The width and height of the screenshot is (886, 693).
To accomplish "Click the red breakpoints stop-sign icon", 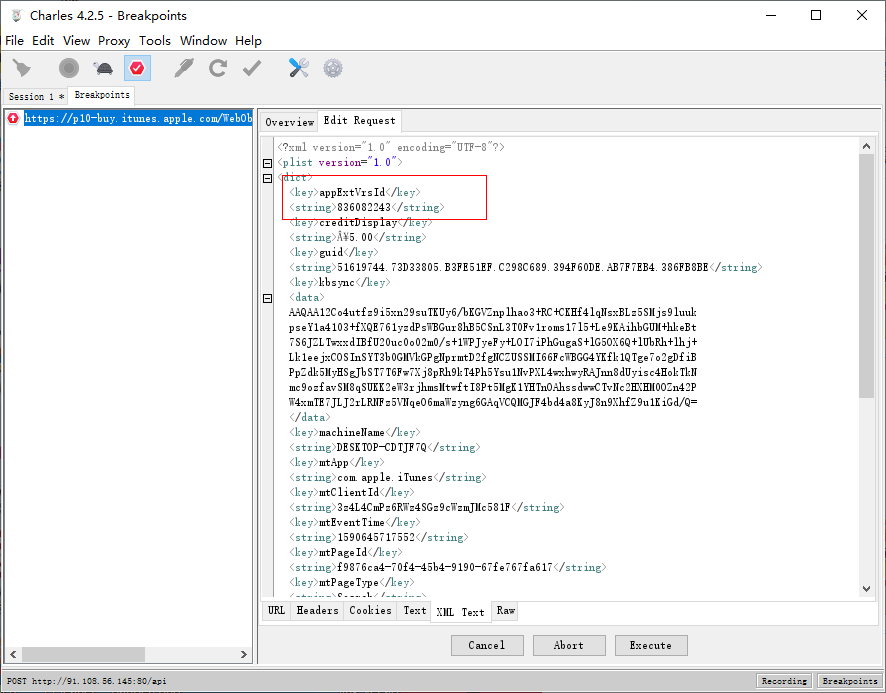I will pyautogui.click(x=135, y=67).
